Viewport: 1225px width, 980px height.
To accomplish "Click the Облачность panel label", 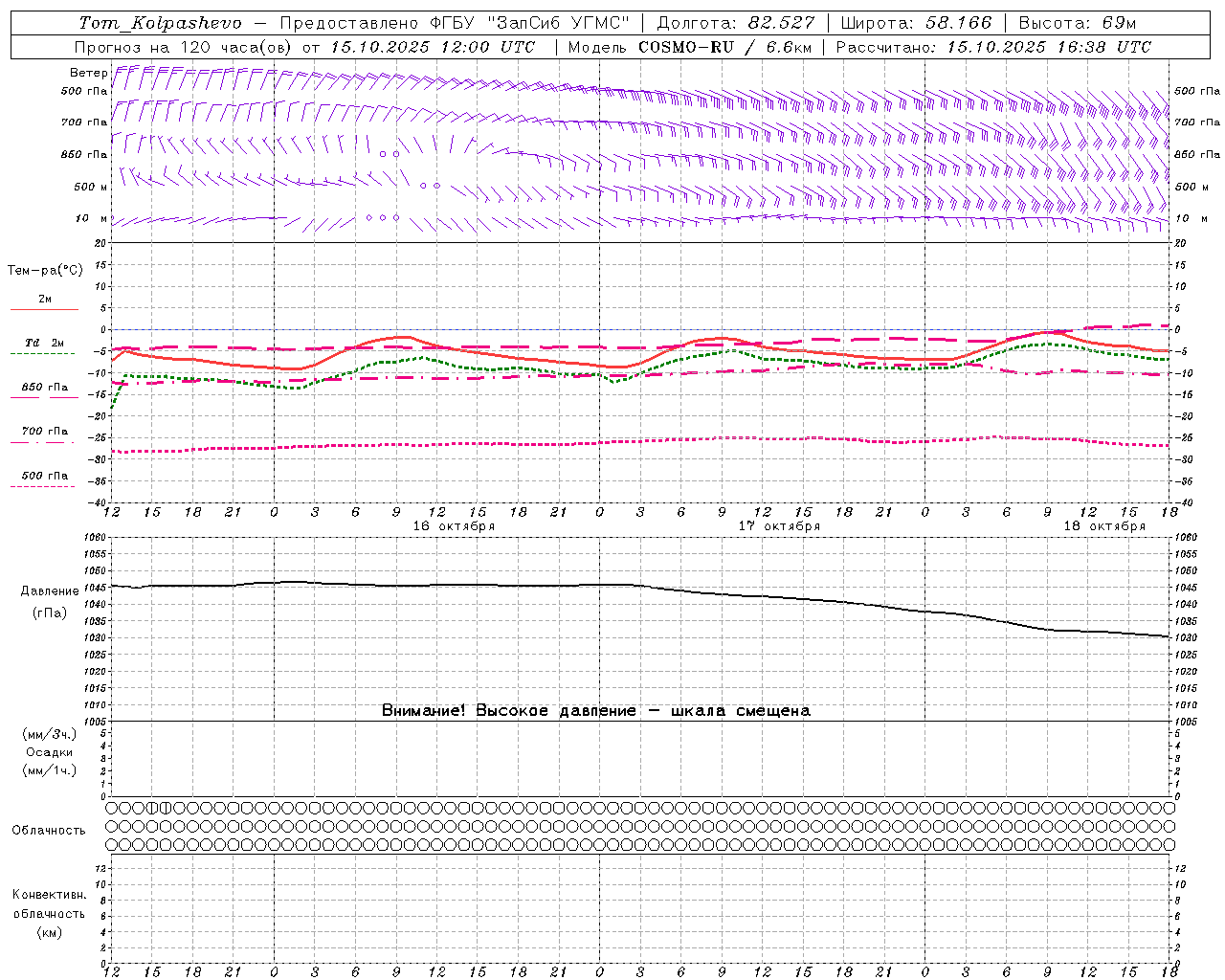I will pyautogui.click(x=49, y=831).
